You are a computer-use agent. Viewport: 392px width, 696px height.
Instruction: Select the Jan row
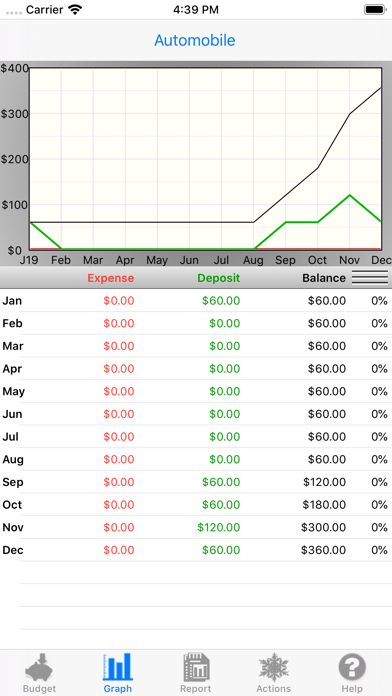[196, 301]
